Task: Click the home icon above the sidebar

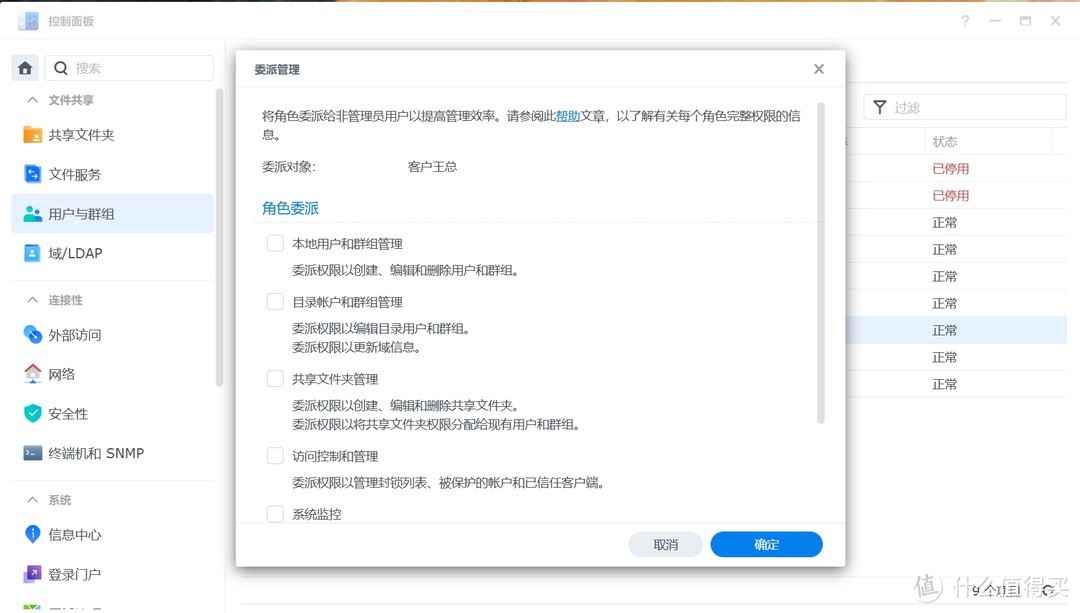Action: (x=24, y=67)
